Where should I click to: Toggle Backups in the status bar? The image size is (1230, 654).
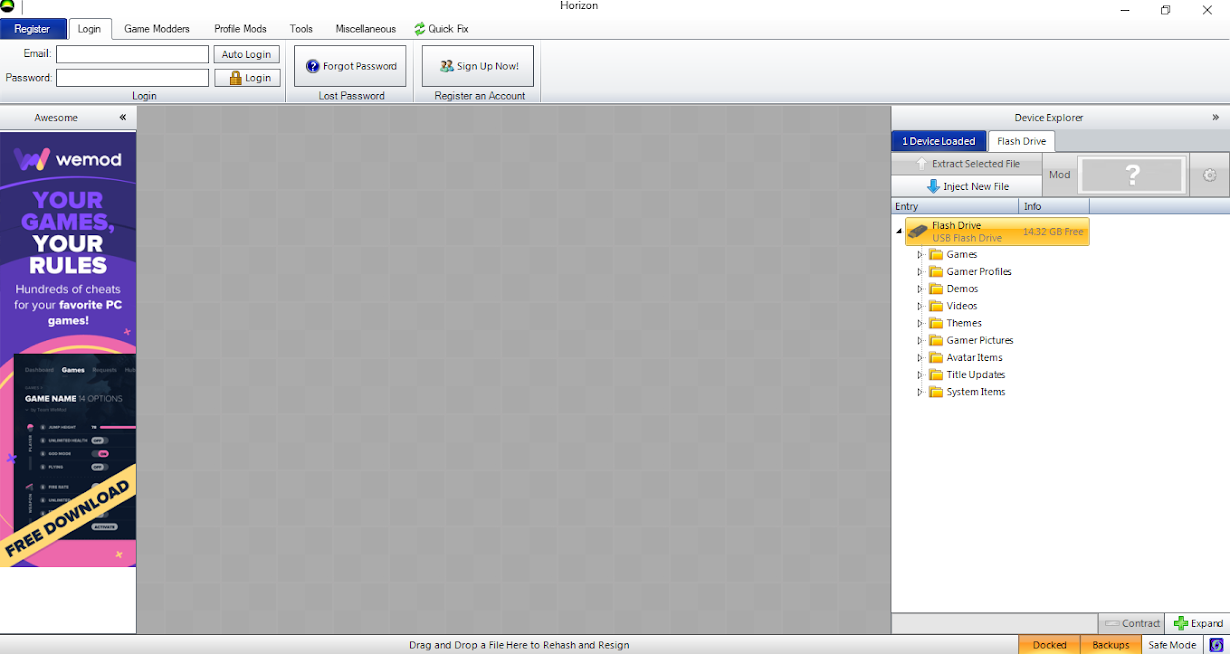pos(1110,645)
